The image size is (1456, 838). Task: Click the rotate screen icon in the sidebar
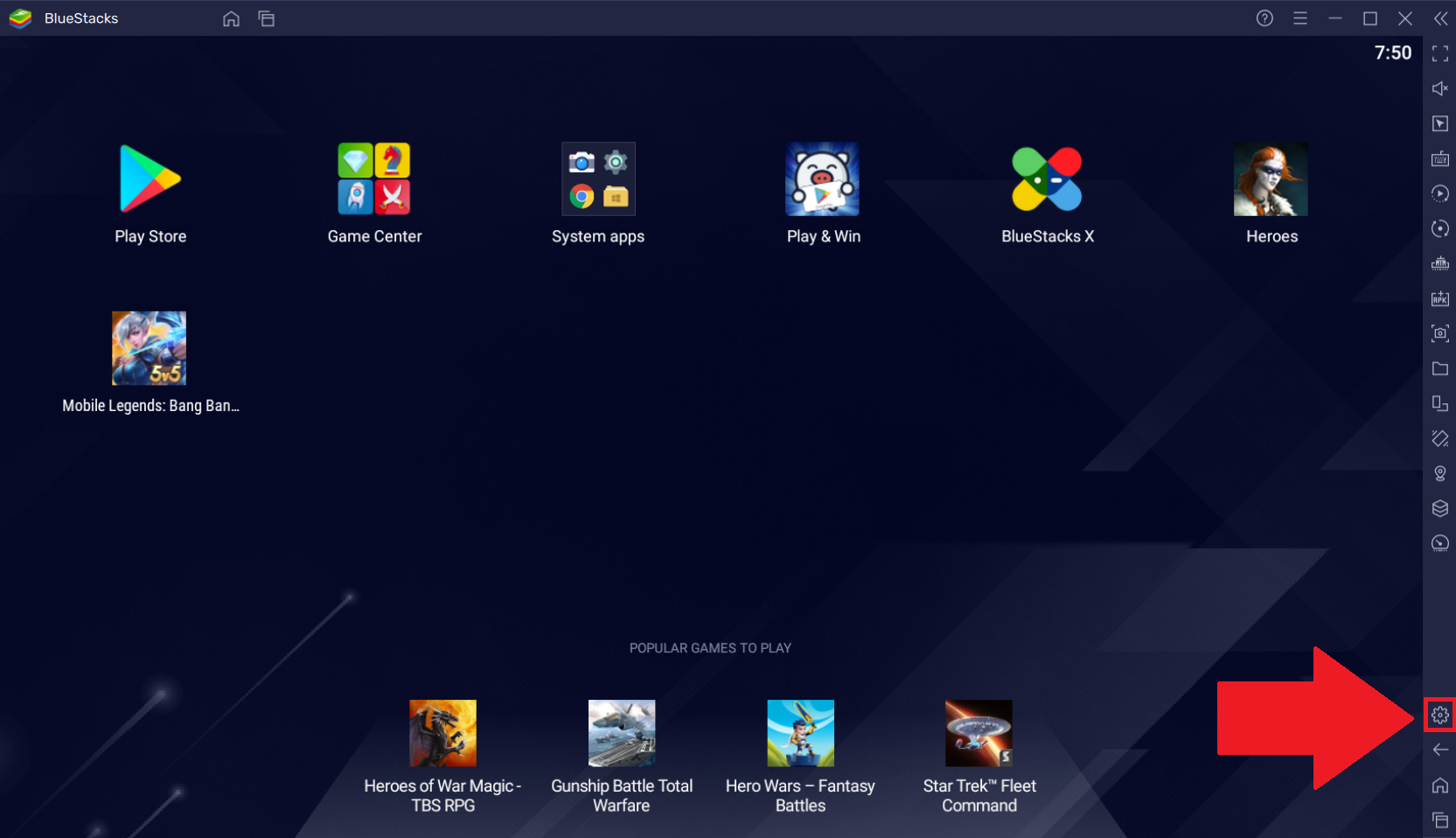[x=1440, y=403]
